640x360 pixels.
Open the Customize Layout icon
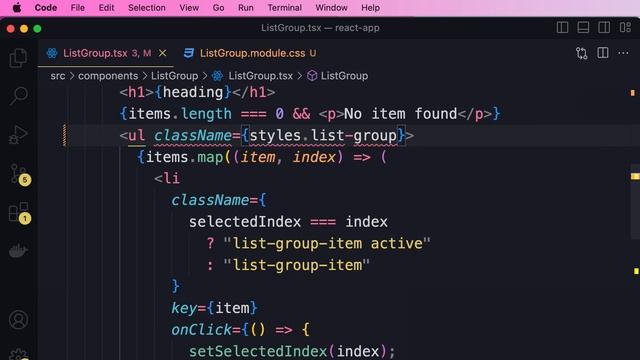(625, 27)
